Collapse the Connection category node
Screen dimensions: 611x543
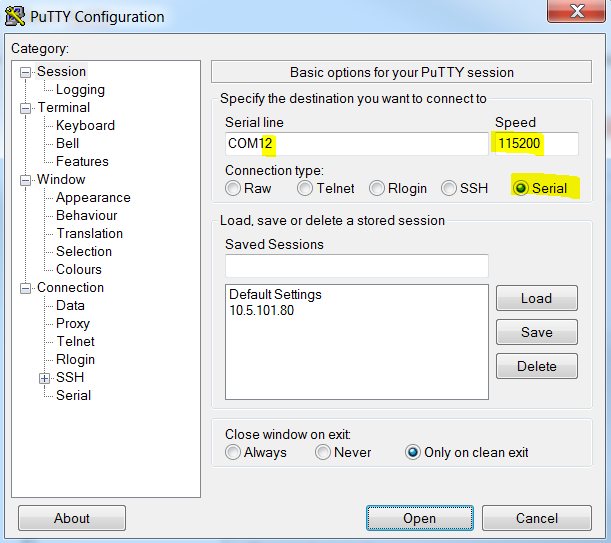[26, 288]
